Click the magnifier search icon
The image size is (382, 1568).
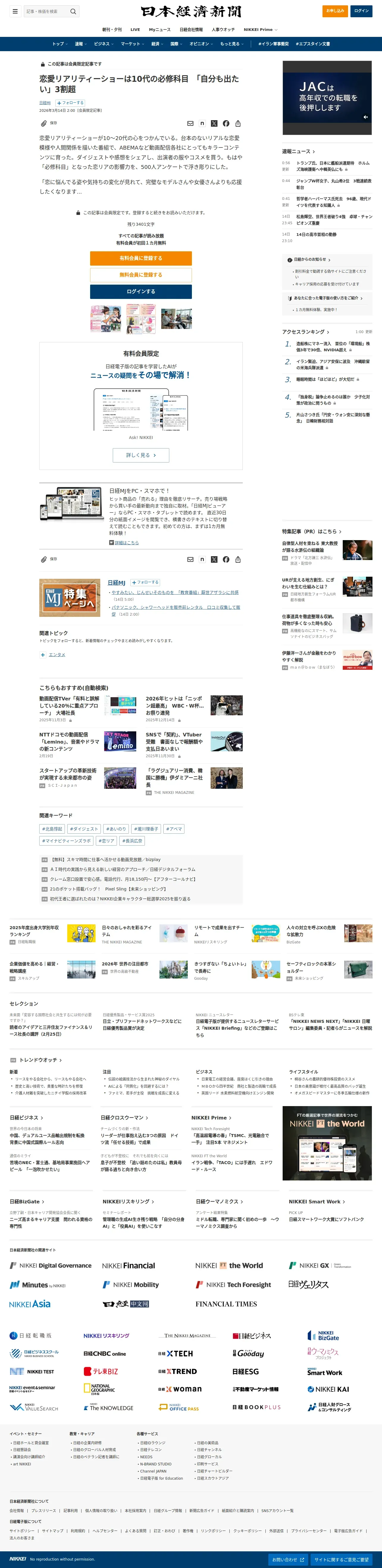pos(73,11)
